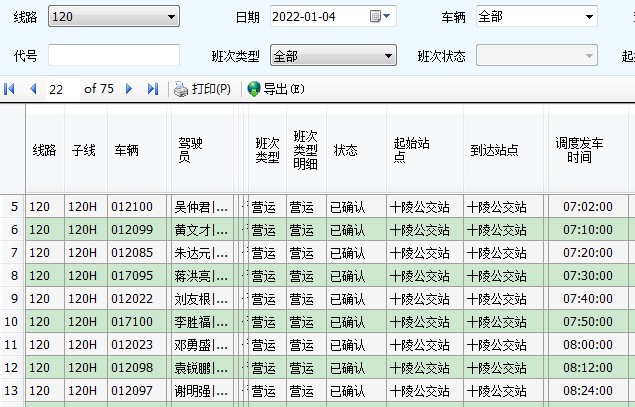This screenshot has width=635, height=407.
Task: Jump to last page of report
Action: (152, 89)
